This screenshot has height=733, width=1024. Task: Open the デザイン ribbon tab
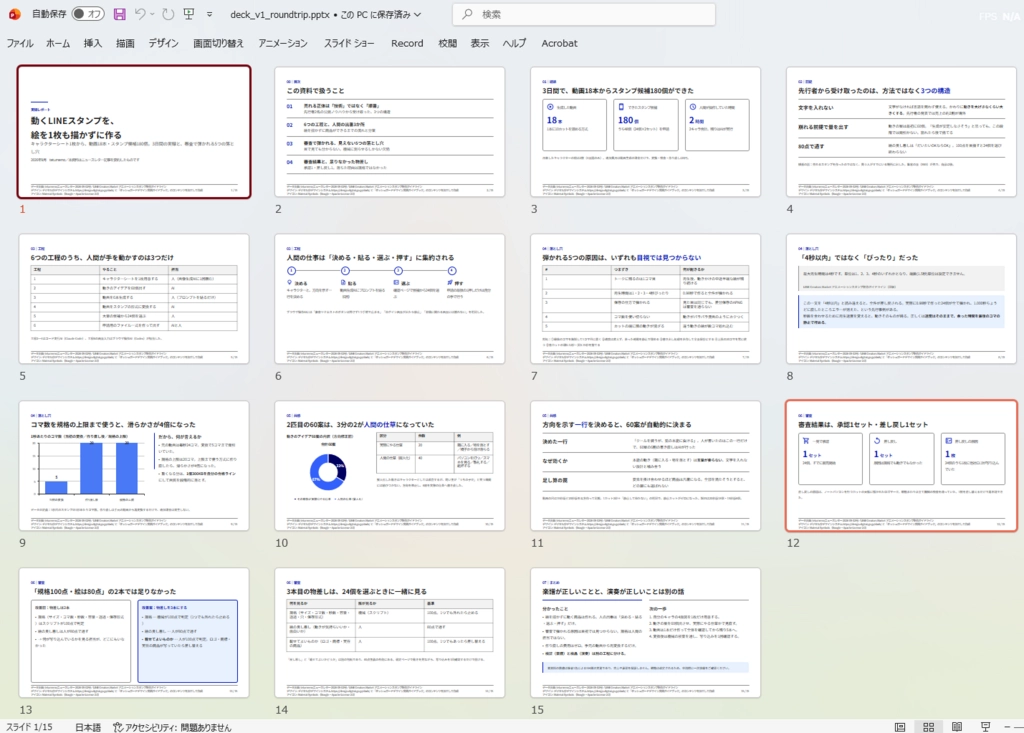163,43
